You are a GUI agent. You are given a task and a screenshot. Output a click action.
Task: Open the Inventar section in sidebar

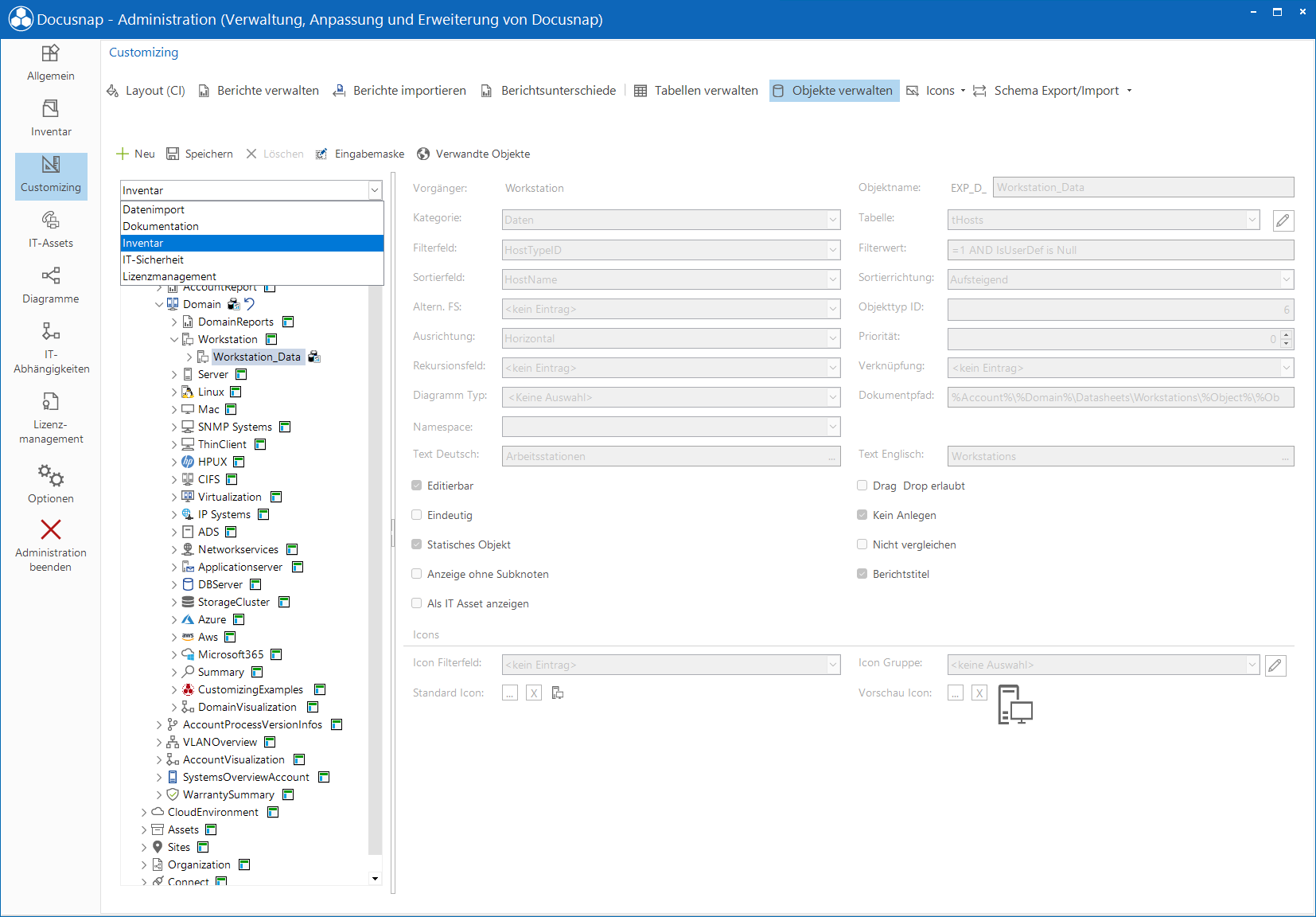point(51,118)
